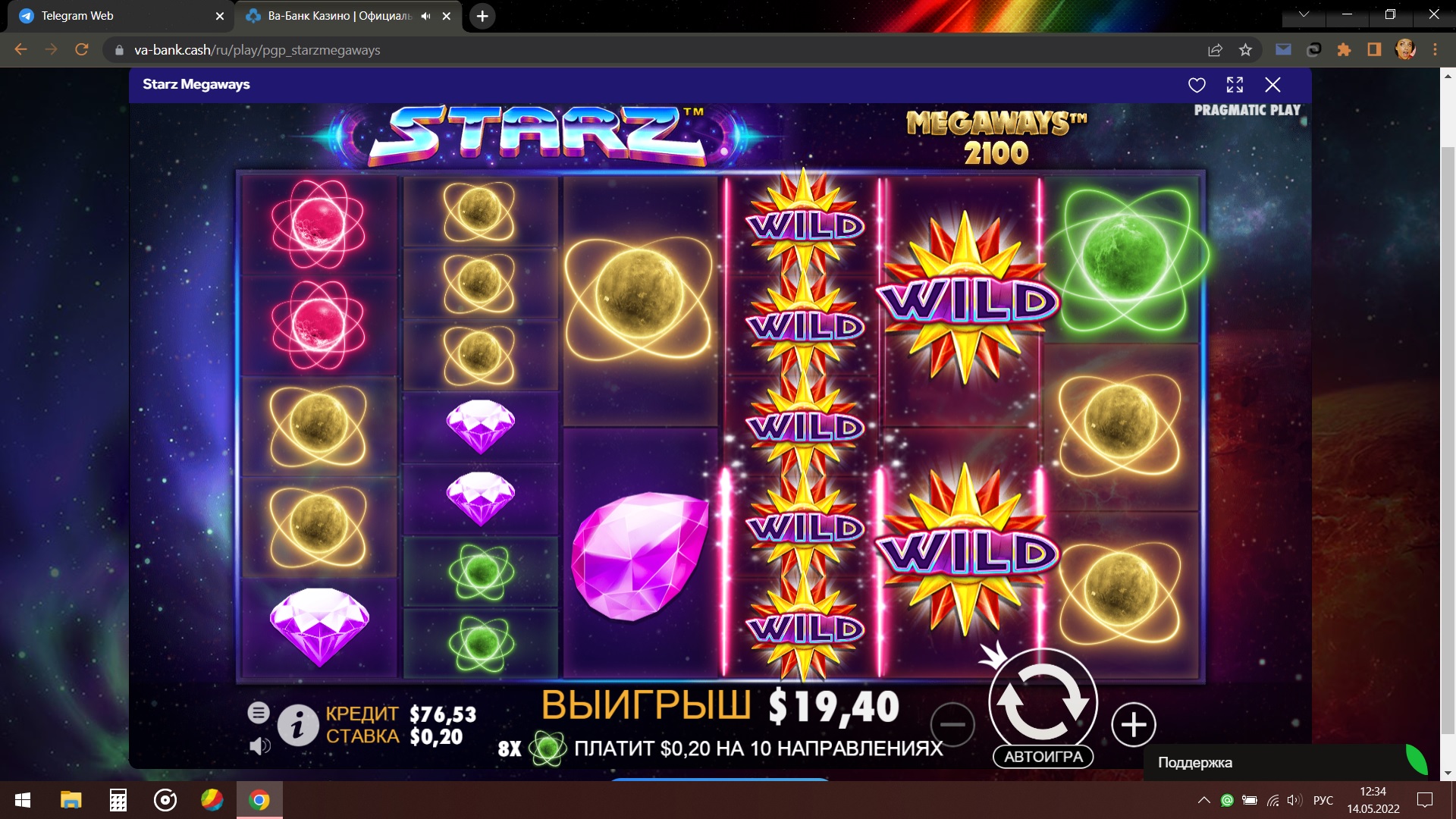Decrease the bet with minus button
Screen dimensions: 1456x819
coord(952,724)
